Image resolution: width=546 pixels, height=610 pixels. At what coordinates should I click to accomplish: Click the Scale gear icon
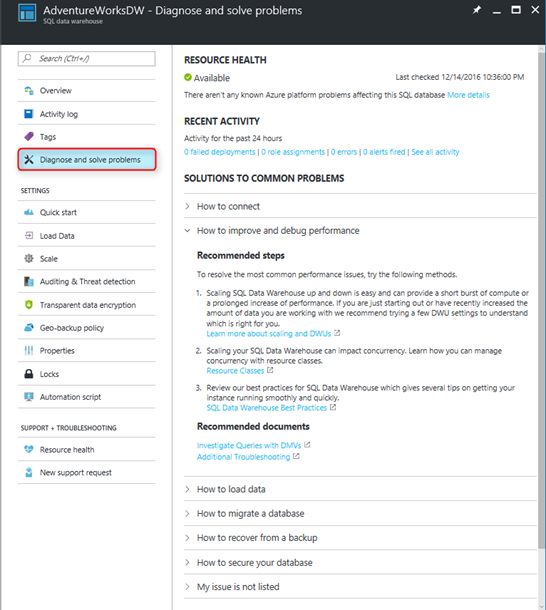29,258
